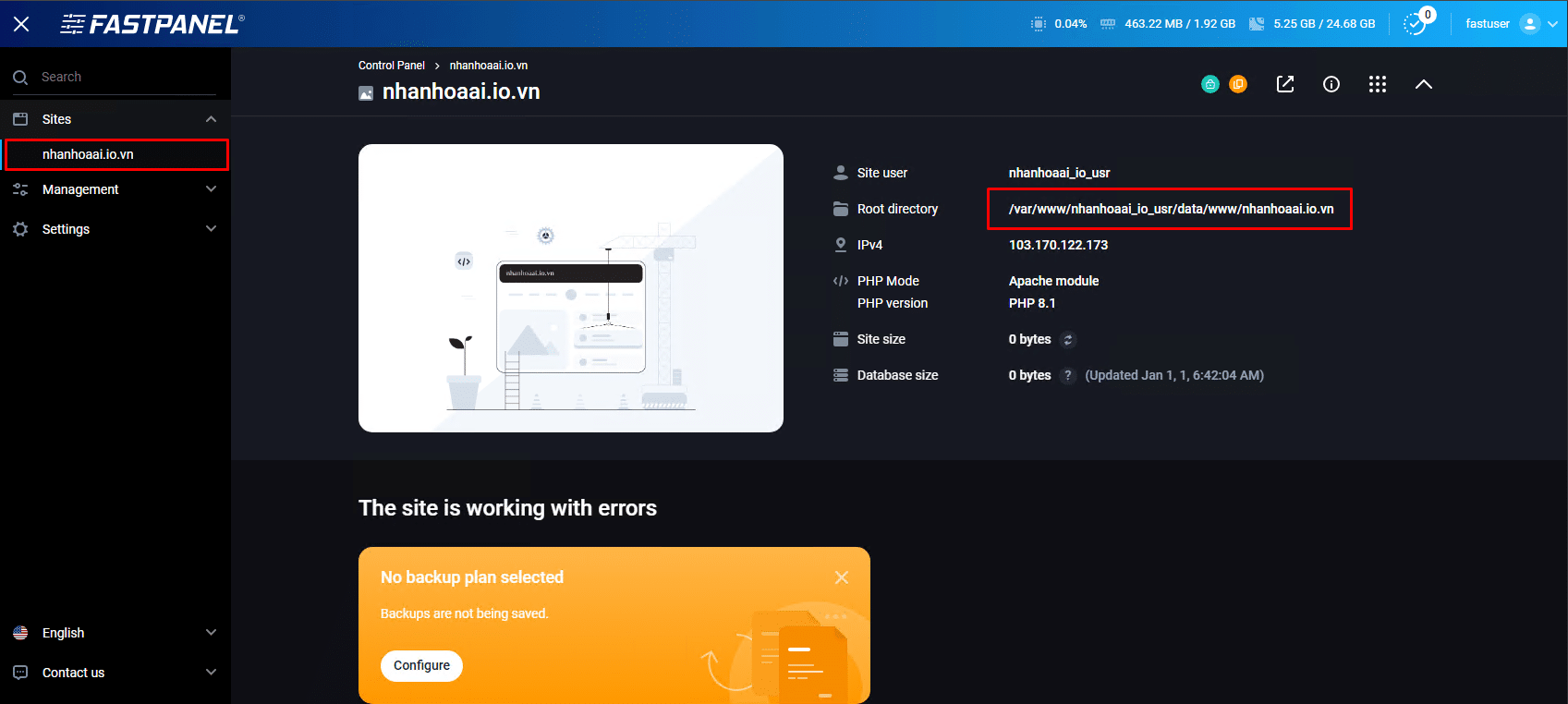Open the site actions grid menu icon

point(1378,84)
